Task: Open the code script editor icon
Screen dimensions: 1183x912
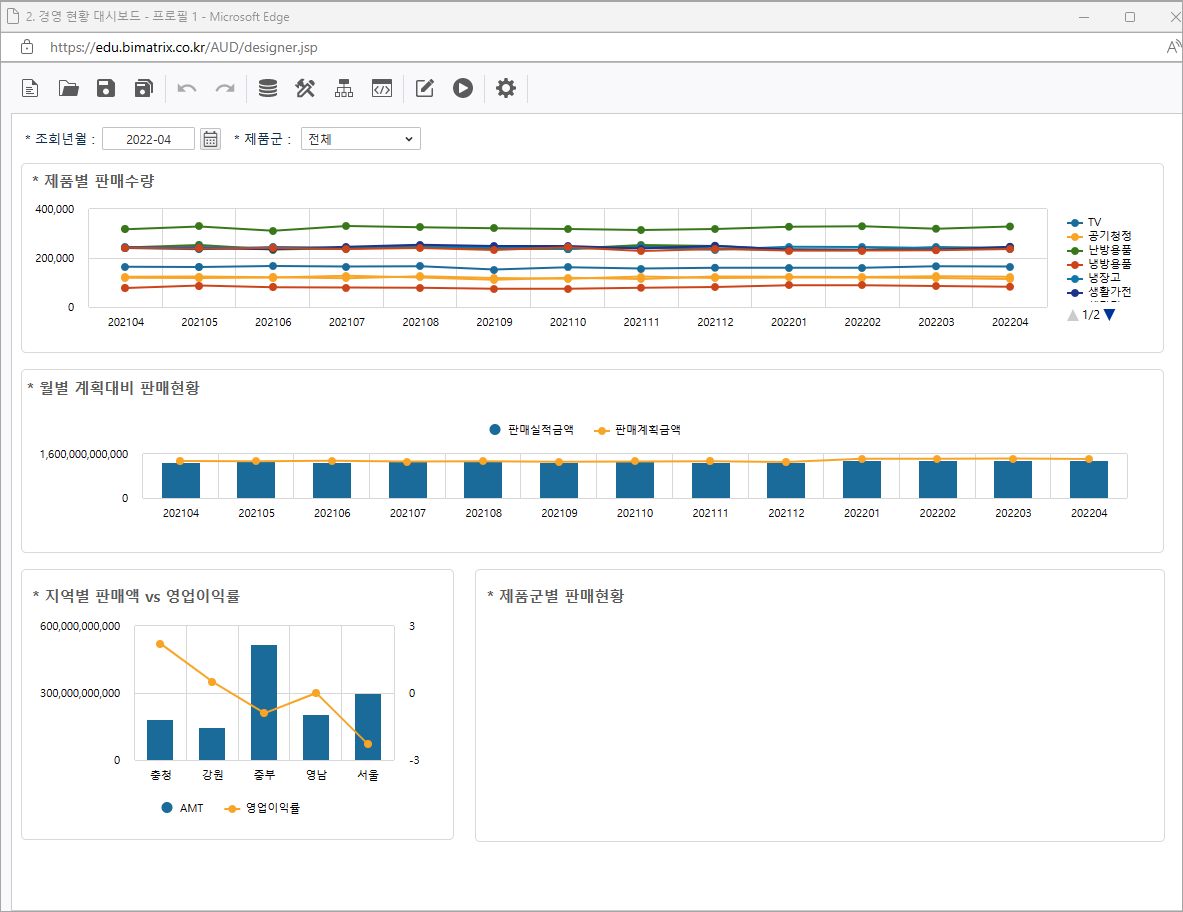Action: pyautogui.click(x=381, y=88)
